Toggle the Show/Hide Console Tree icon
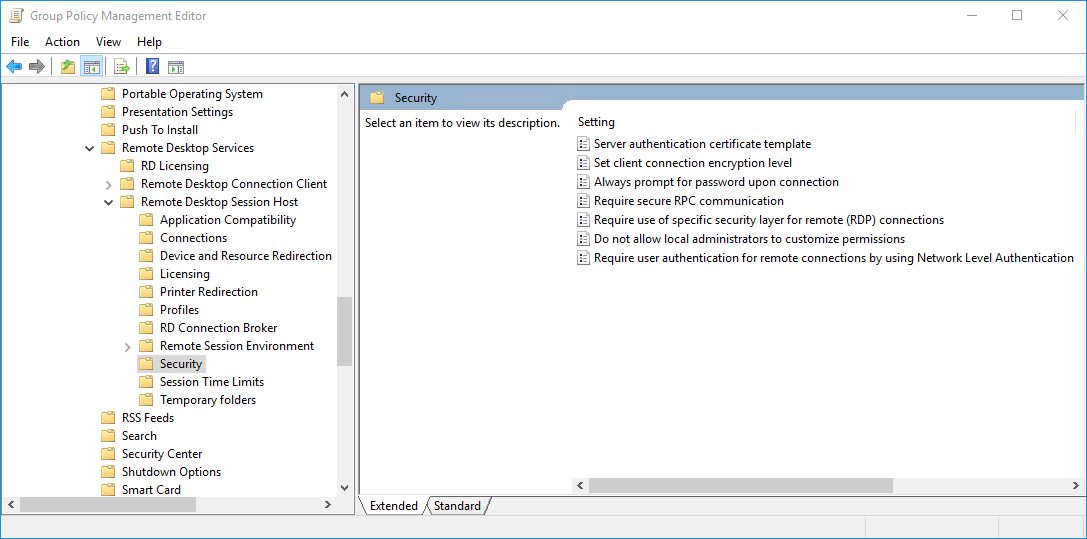Viewport: 1087px width, 539px height. 92,67
